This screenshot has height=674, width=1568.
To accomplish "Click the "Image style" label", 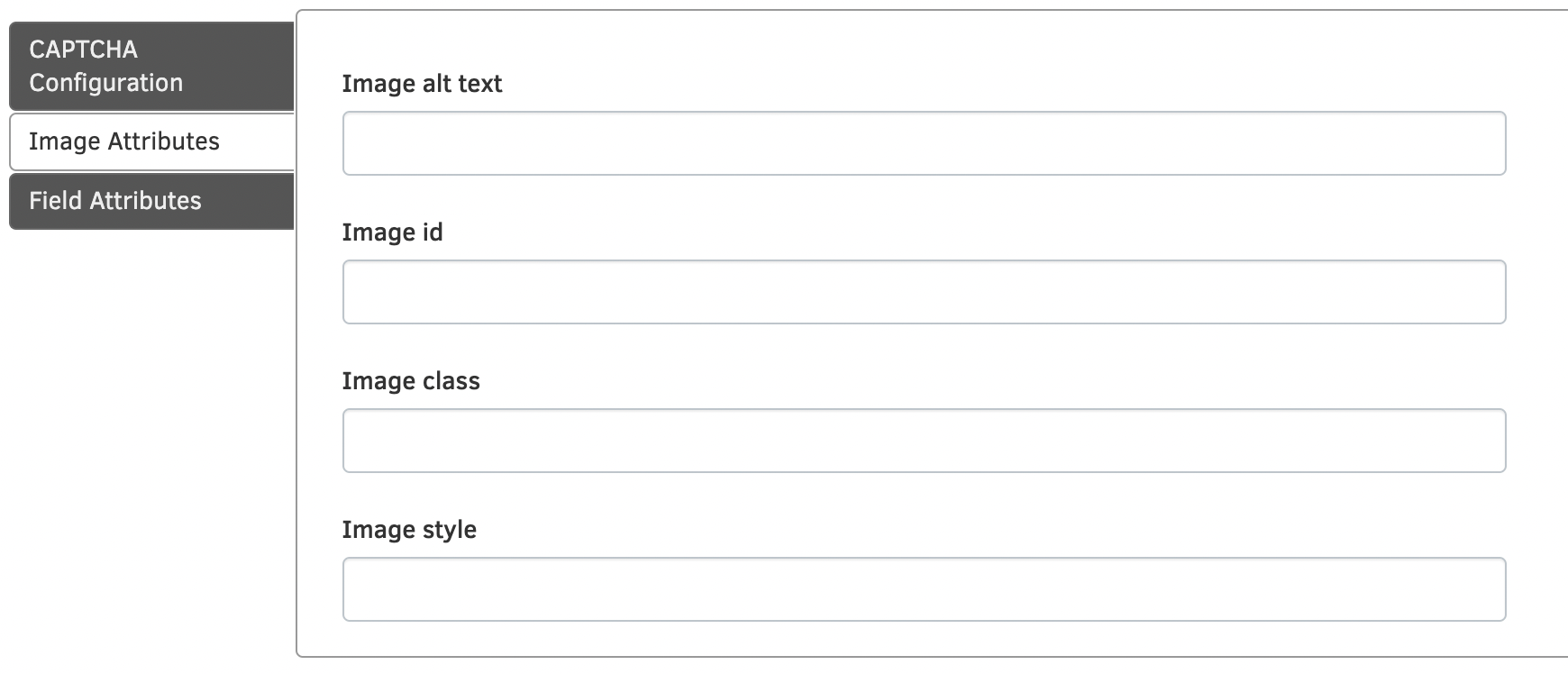I will pyautogui.click(x=409, y=530).
